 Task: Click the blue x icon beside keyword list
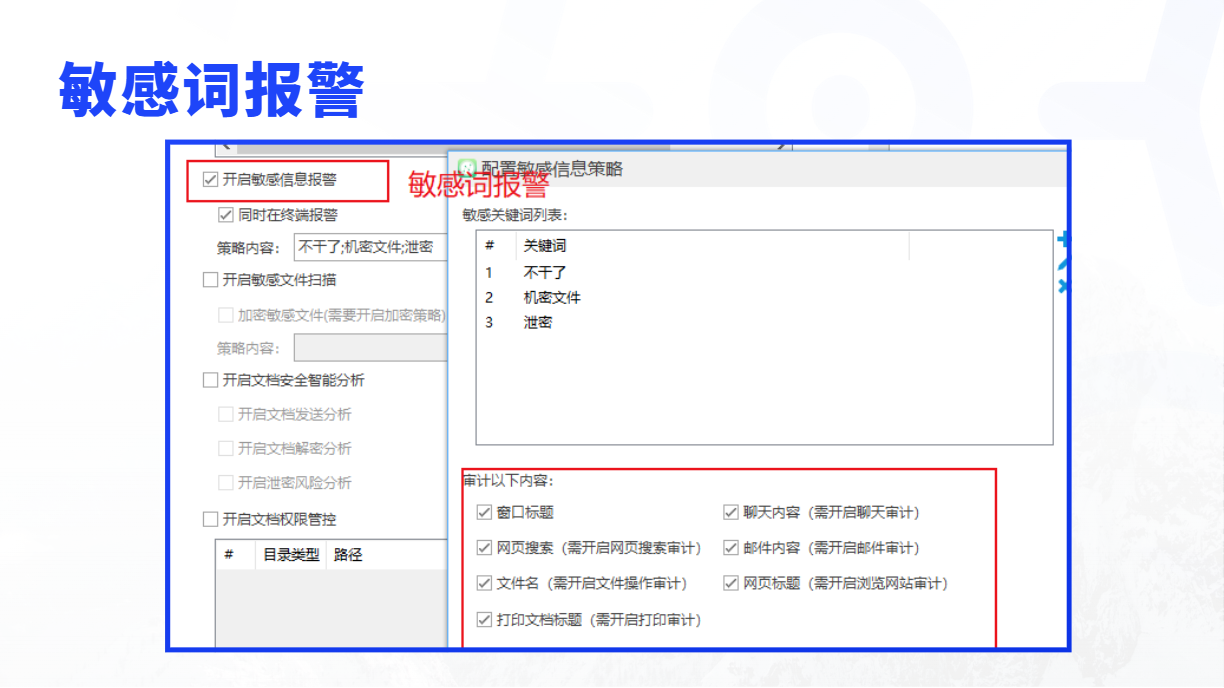(1064, 286)
